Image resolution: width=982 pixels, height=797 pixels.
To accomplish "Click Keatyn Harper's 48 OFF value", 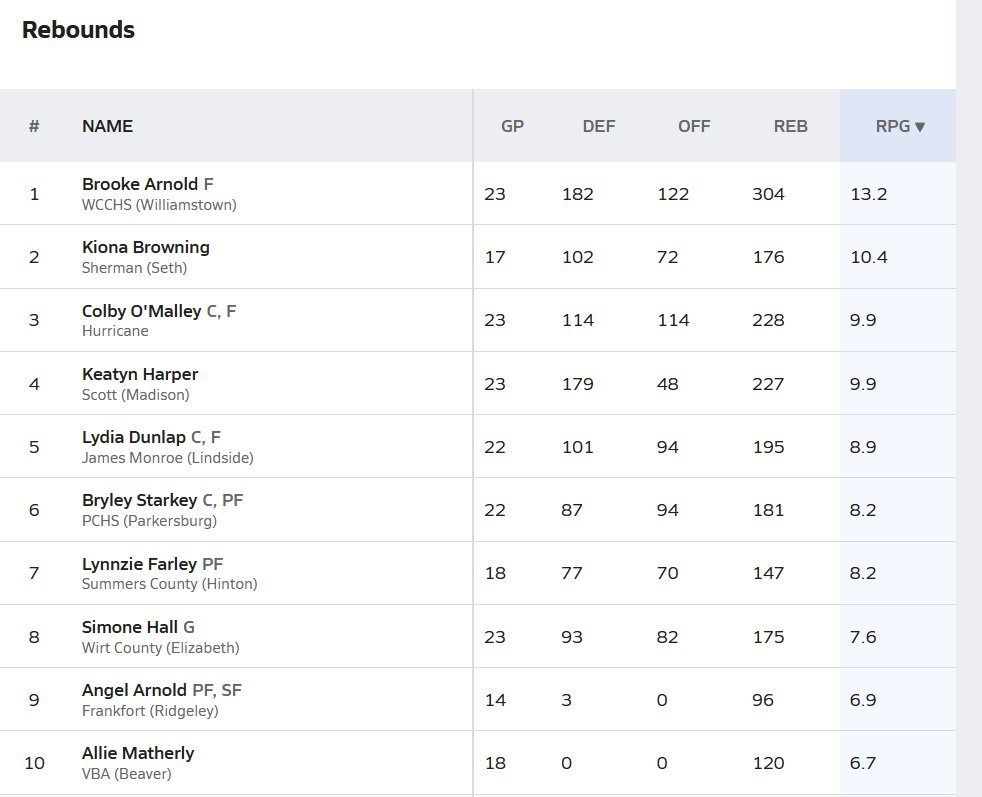I will click(x=668, y=384).
